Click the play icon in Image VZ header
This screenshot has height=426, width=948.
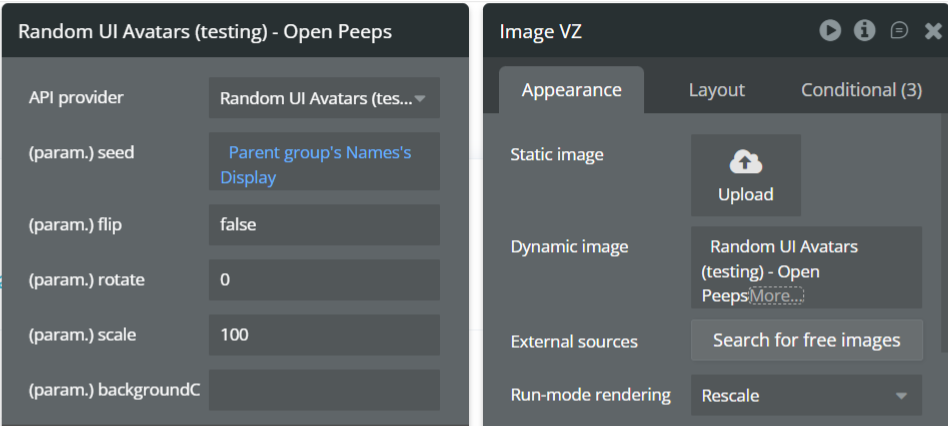[x=830, y=31]
